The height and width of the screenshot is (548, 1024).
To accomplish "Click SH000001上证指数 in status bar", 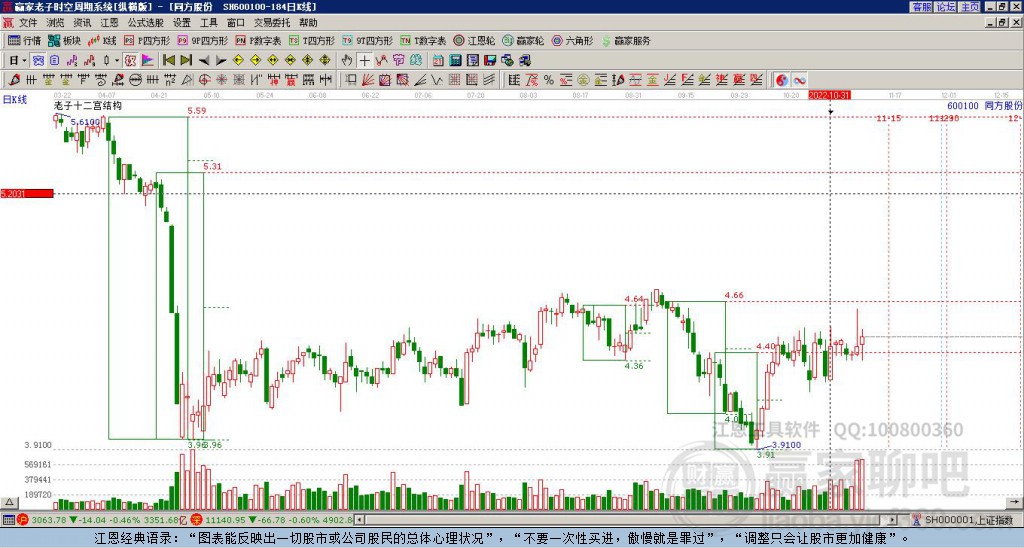I will pos(969,520).
